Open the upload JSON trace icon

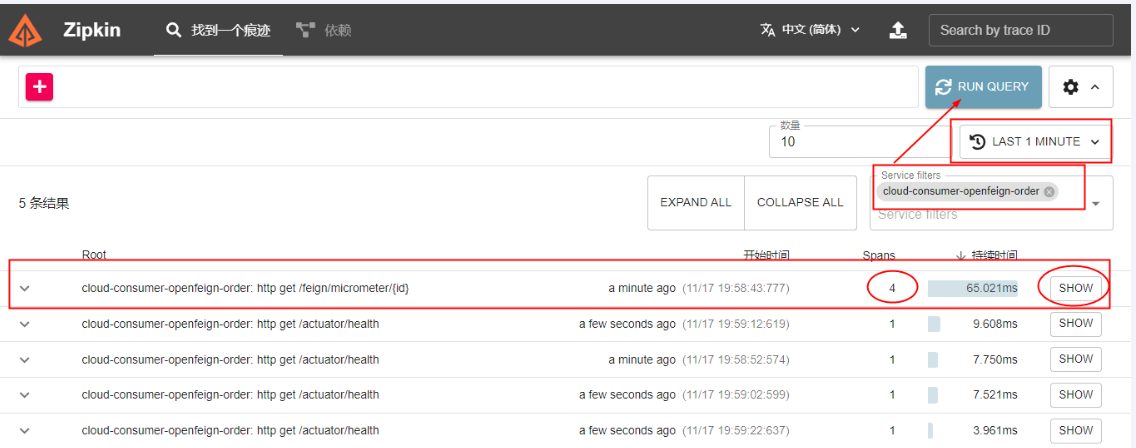[x=898, y=30]
